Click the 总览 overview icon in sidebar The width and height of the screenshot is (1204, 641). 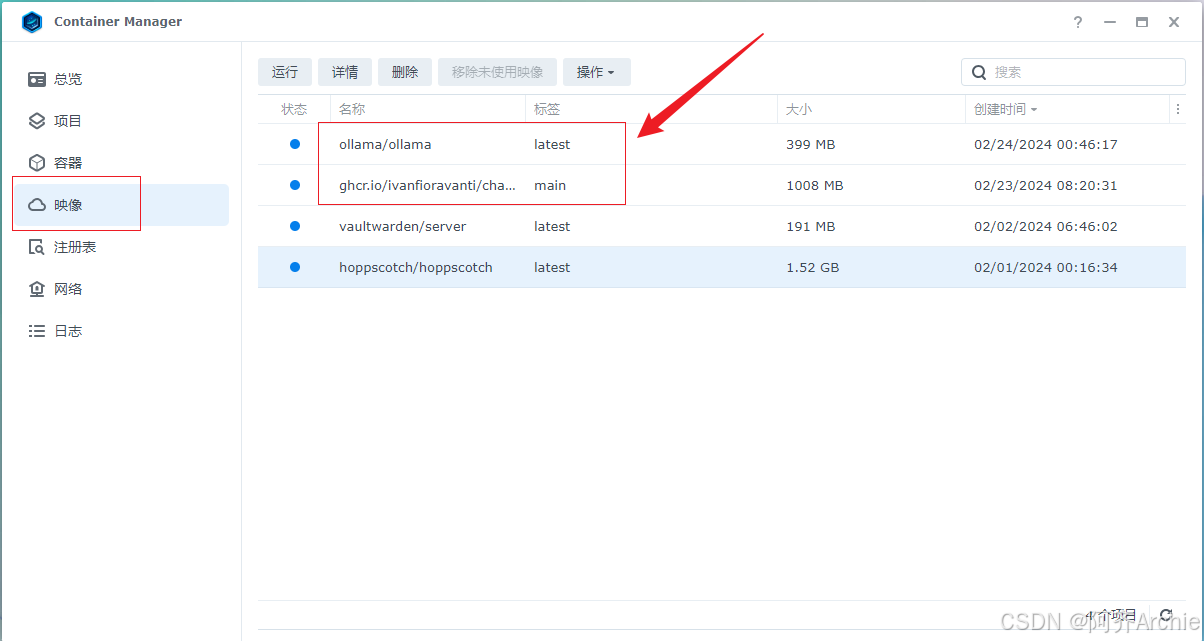pyautogui.click(x=37, y=79)
